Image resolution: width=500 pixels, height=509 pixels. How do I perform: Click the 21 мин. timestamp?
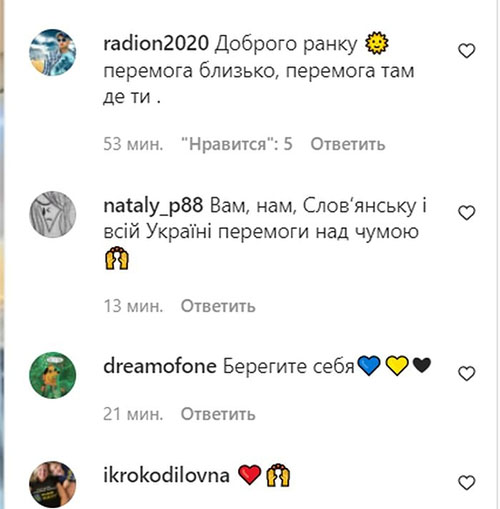(133, 414)
